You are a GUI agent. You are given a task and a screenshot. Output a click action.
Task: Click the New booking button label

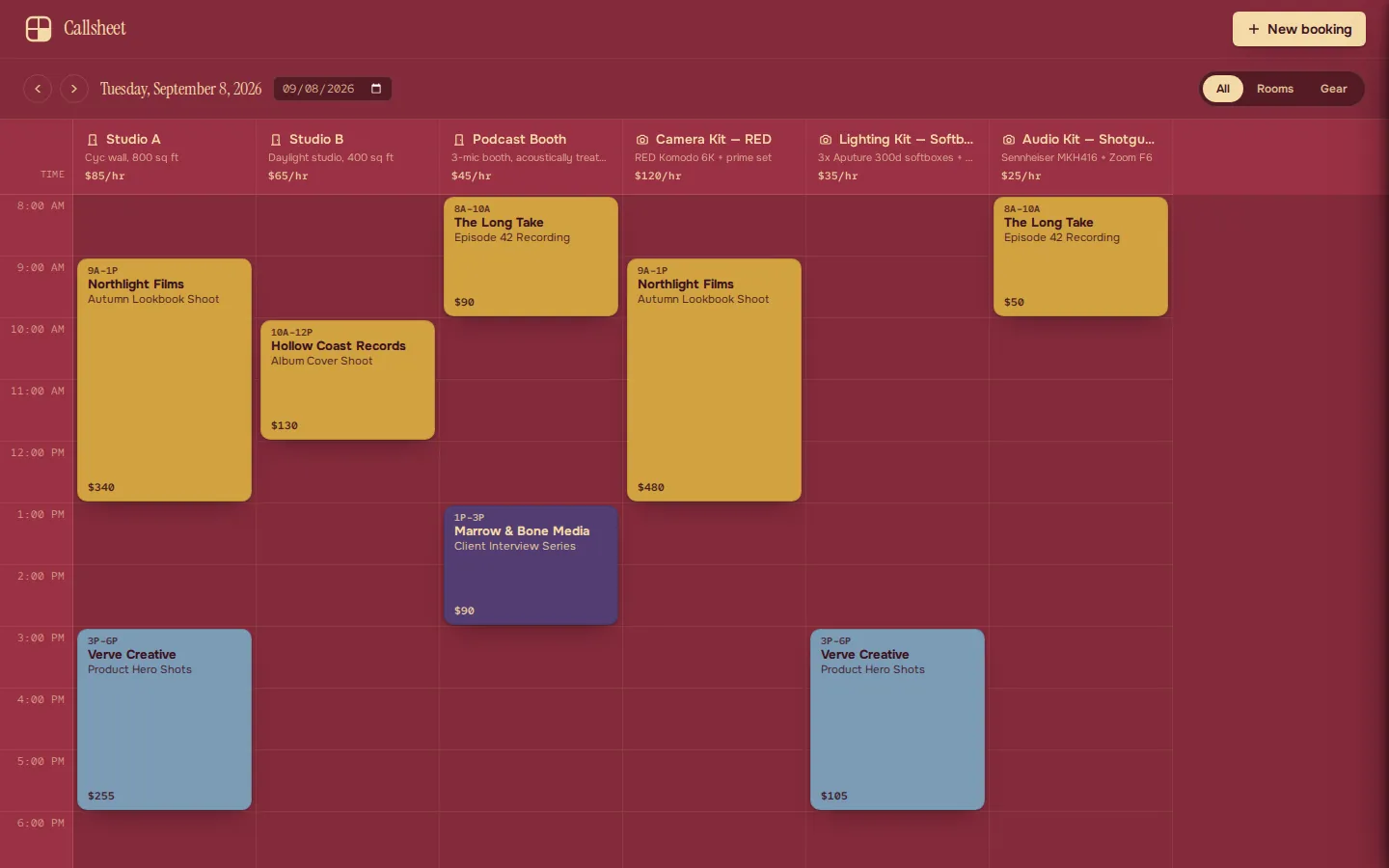tap(1310, 29)
